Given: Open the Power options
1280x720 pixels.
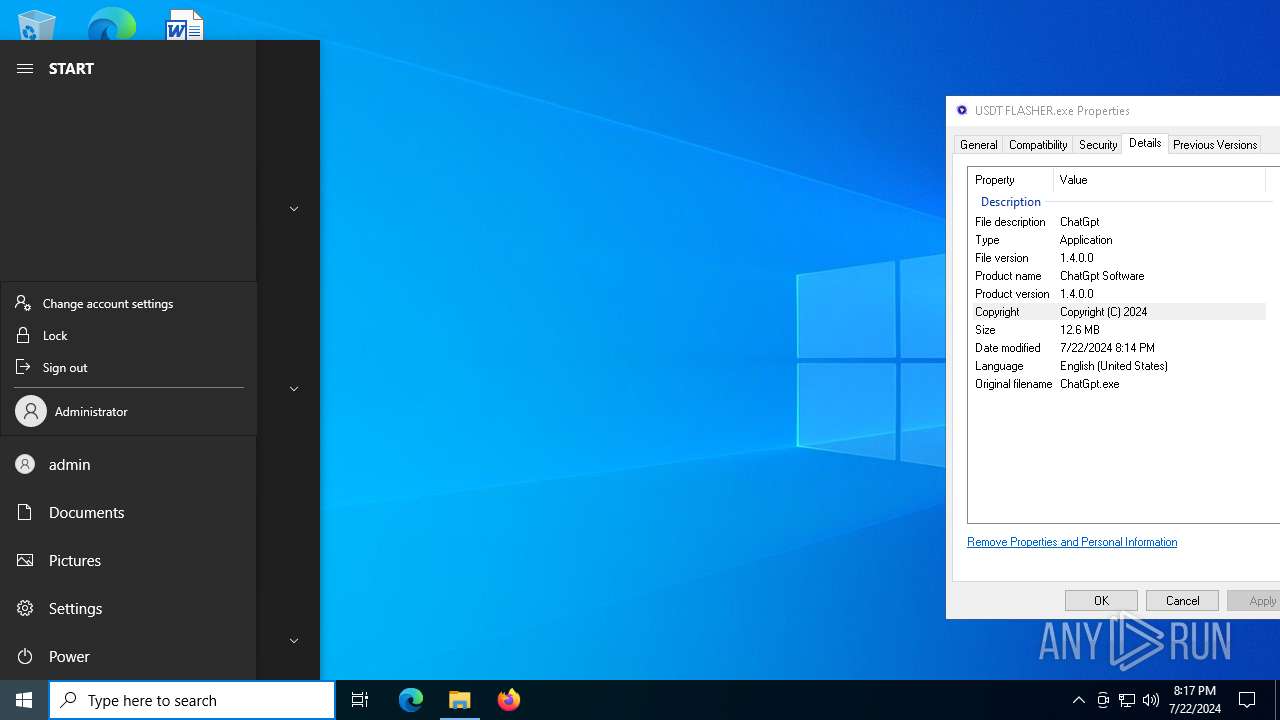Looking at the screenshot, I should pos(128,656).
